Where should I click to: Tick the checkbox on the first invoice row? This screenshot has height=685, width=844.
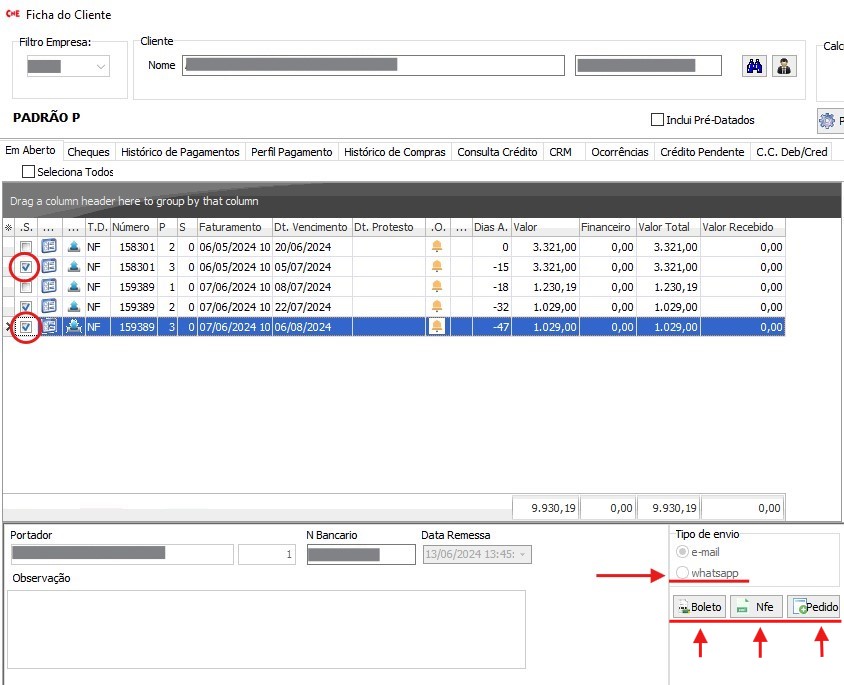coord(26,247)
